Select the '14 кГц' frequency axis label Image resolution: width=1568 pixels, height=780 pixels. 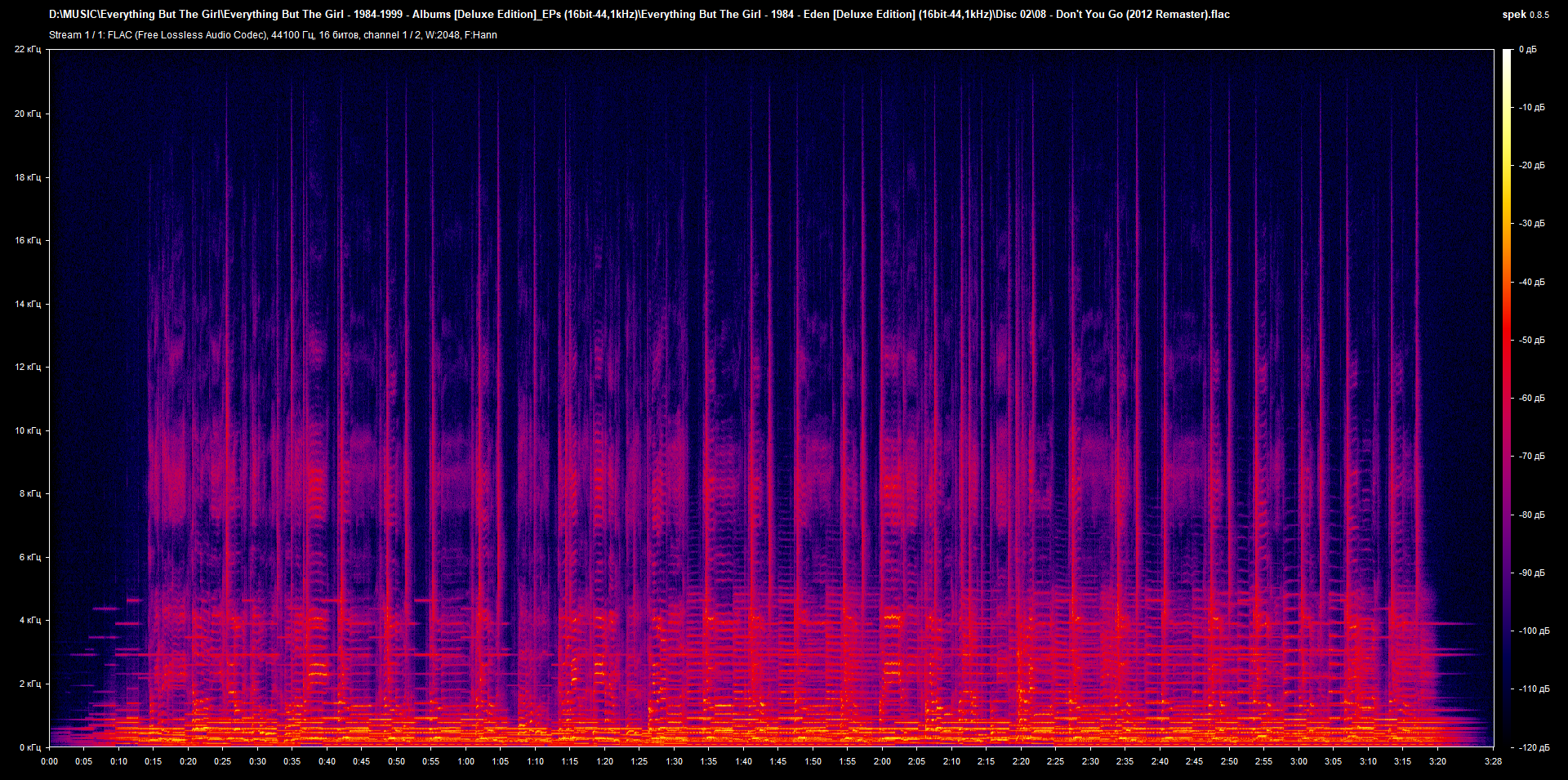click(28, 304)
